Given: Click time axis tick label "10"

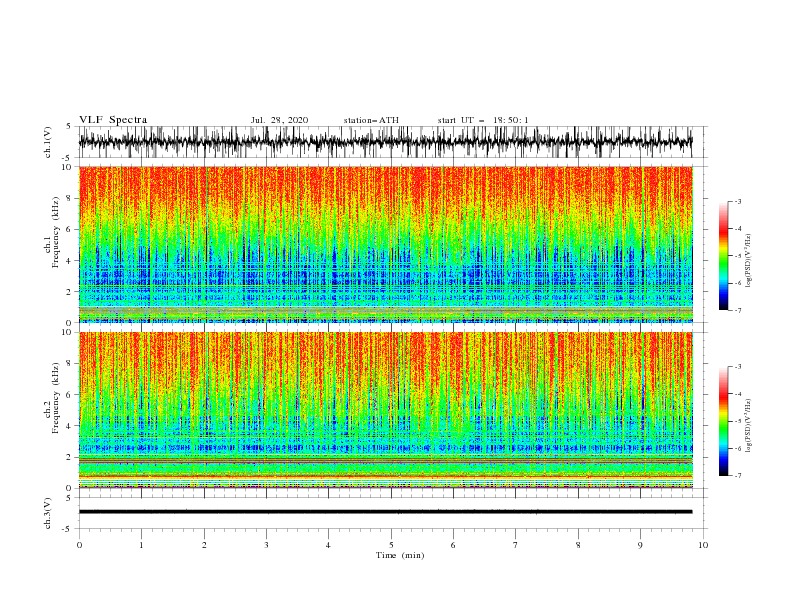Looking at the screenshot, I should tap(703, 545).
